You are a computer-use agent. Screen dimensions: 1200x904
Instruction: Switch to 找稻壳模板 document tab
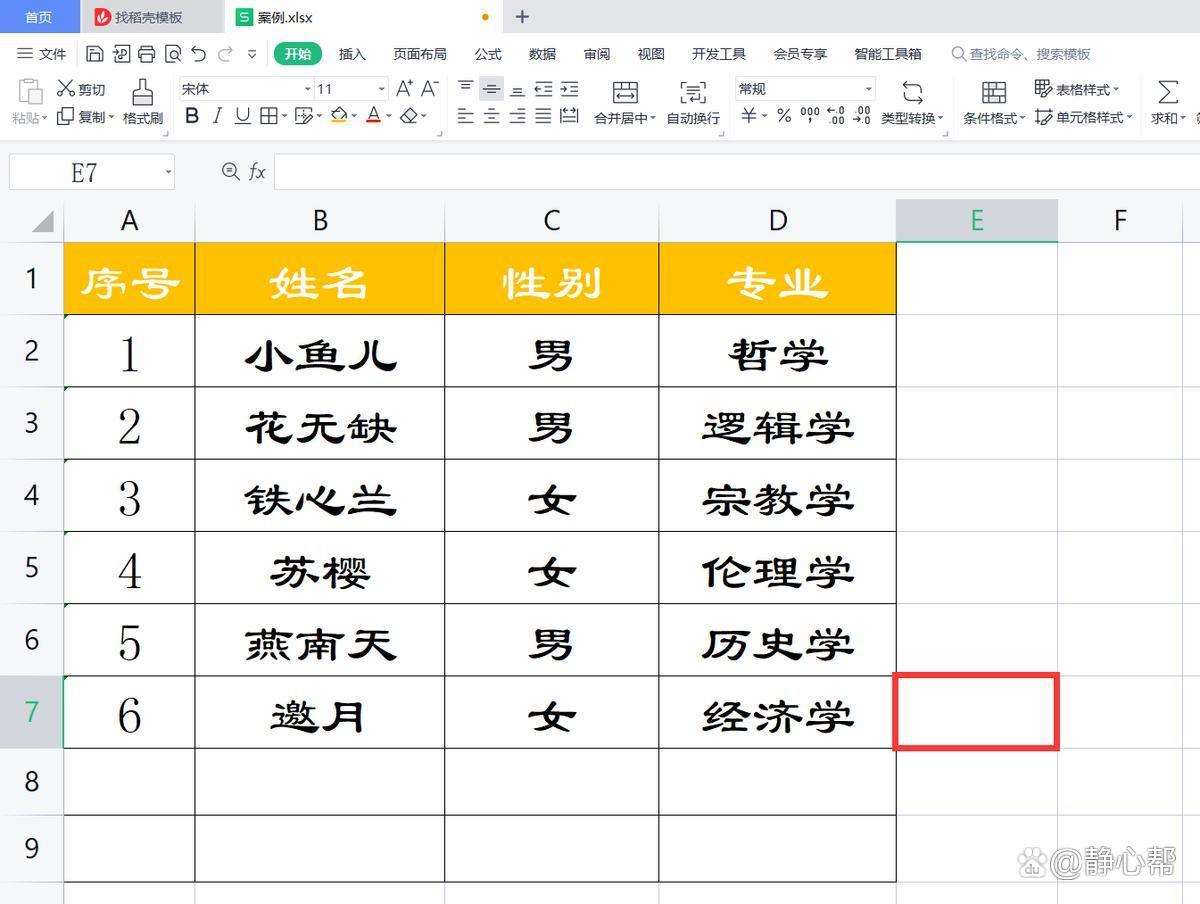(150, 17)
